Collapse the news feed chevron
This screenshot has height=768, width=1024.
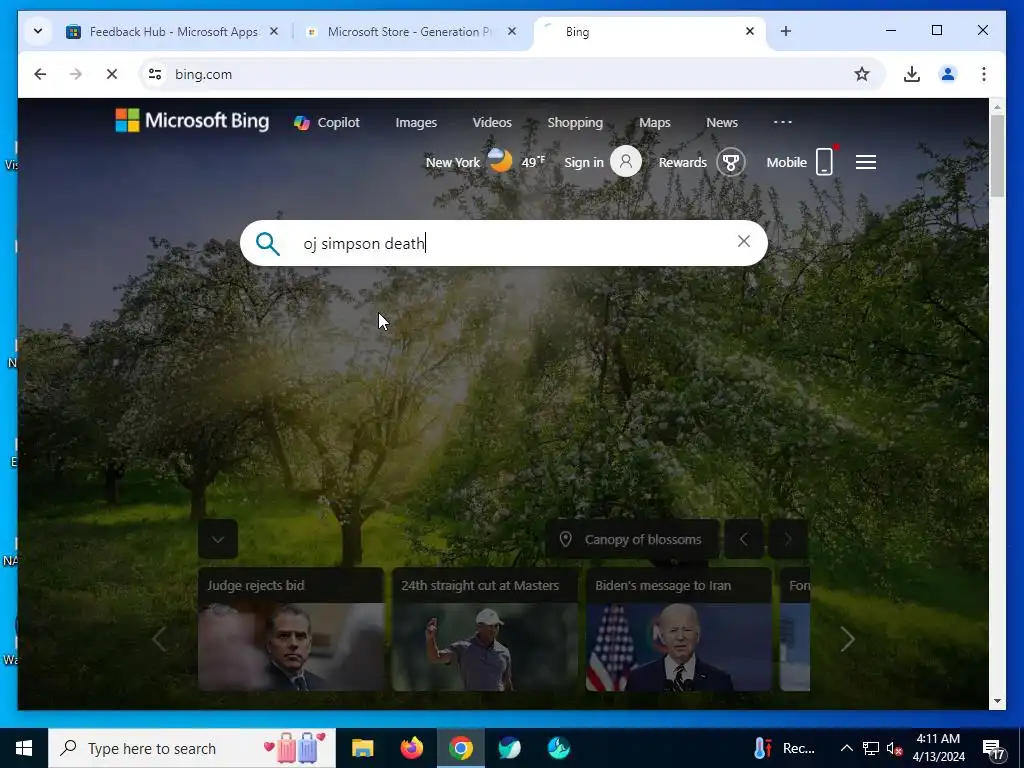pos(217,539)
